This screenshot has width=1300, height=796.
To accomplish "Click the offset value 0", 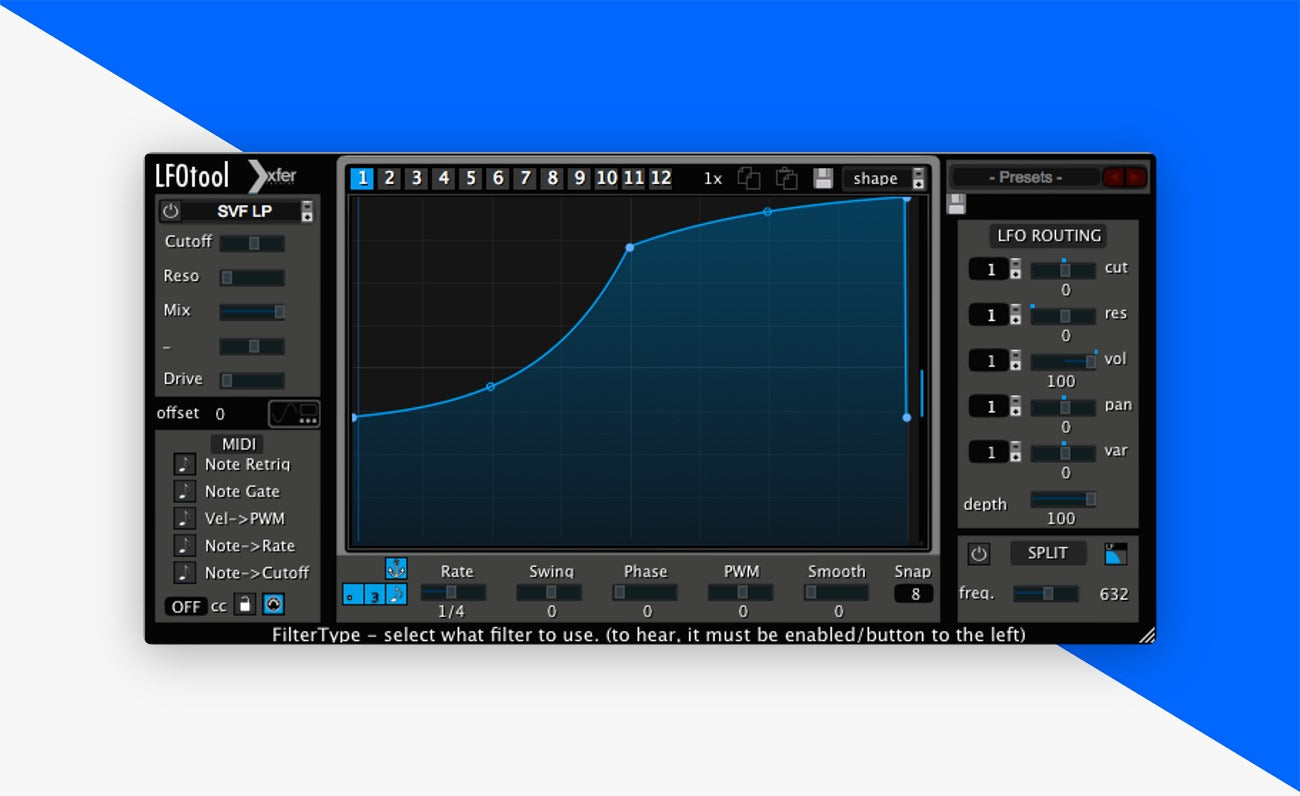I will (x=220, y=414).
